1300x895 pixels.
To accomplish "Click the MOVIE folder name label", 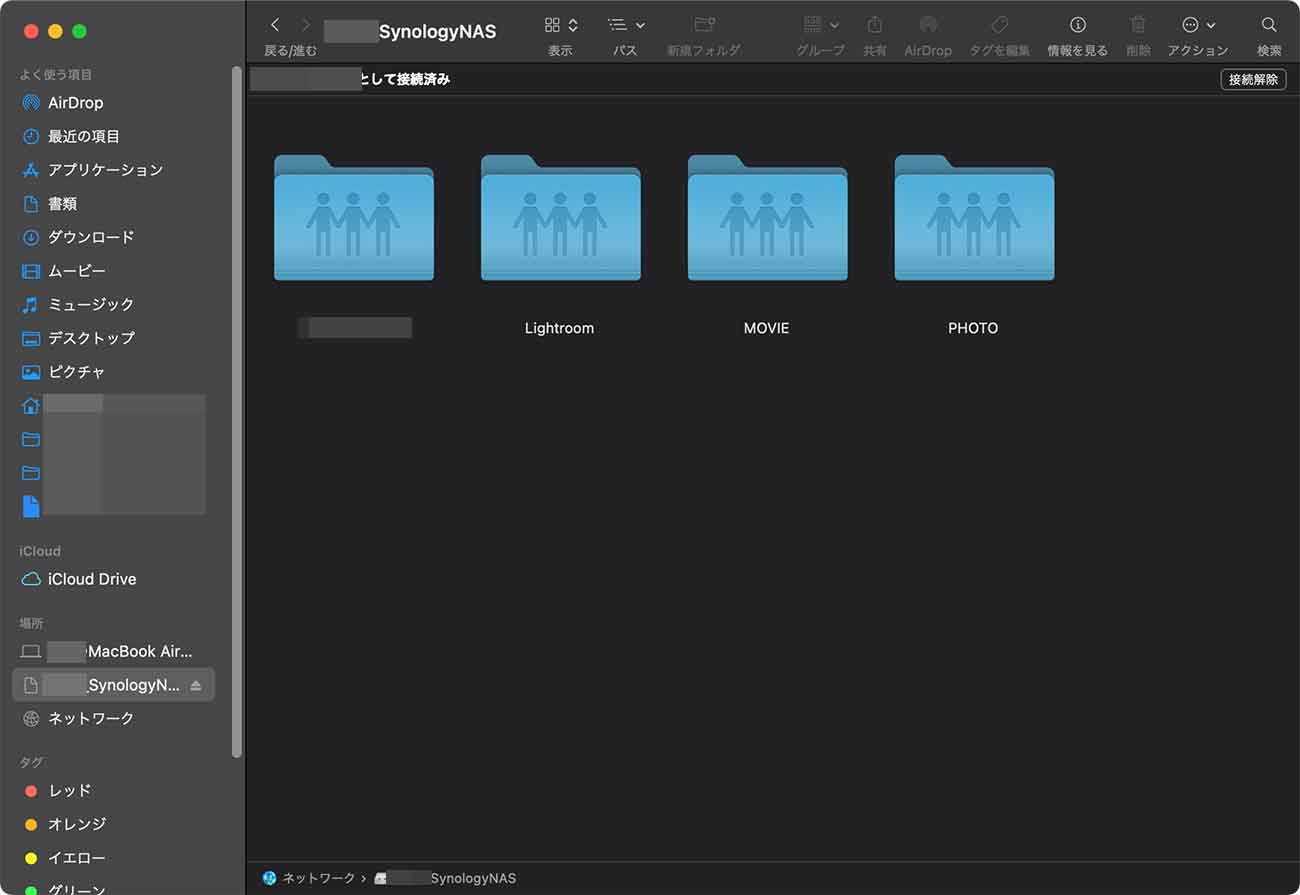I will point(767,328).
